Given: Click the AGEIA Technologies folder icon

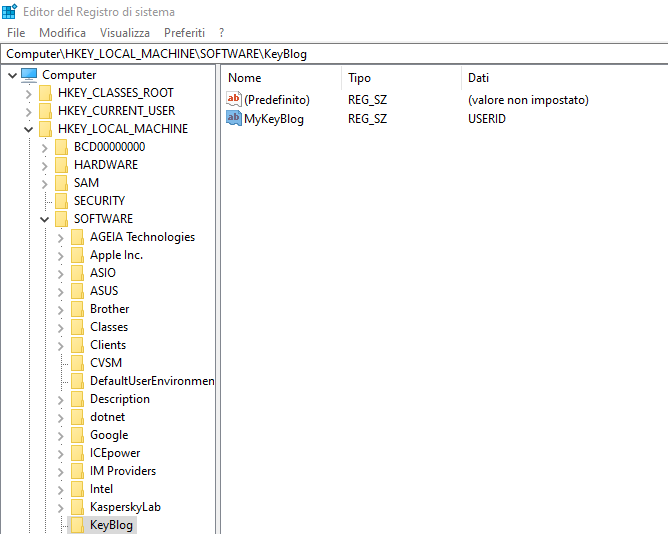Looking at the screenshot, I should pyautogui.click(x=77, y=237).
